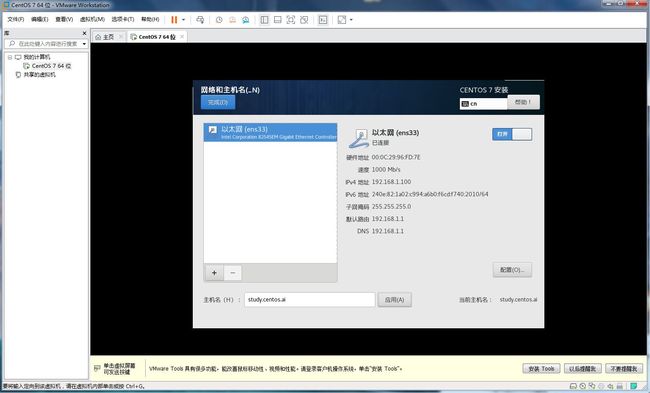Select 我的计算机 in the library tree
Viewport: 650px width, 393px height.
pyautogui.click(x=36, y=57)
